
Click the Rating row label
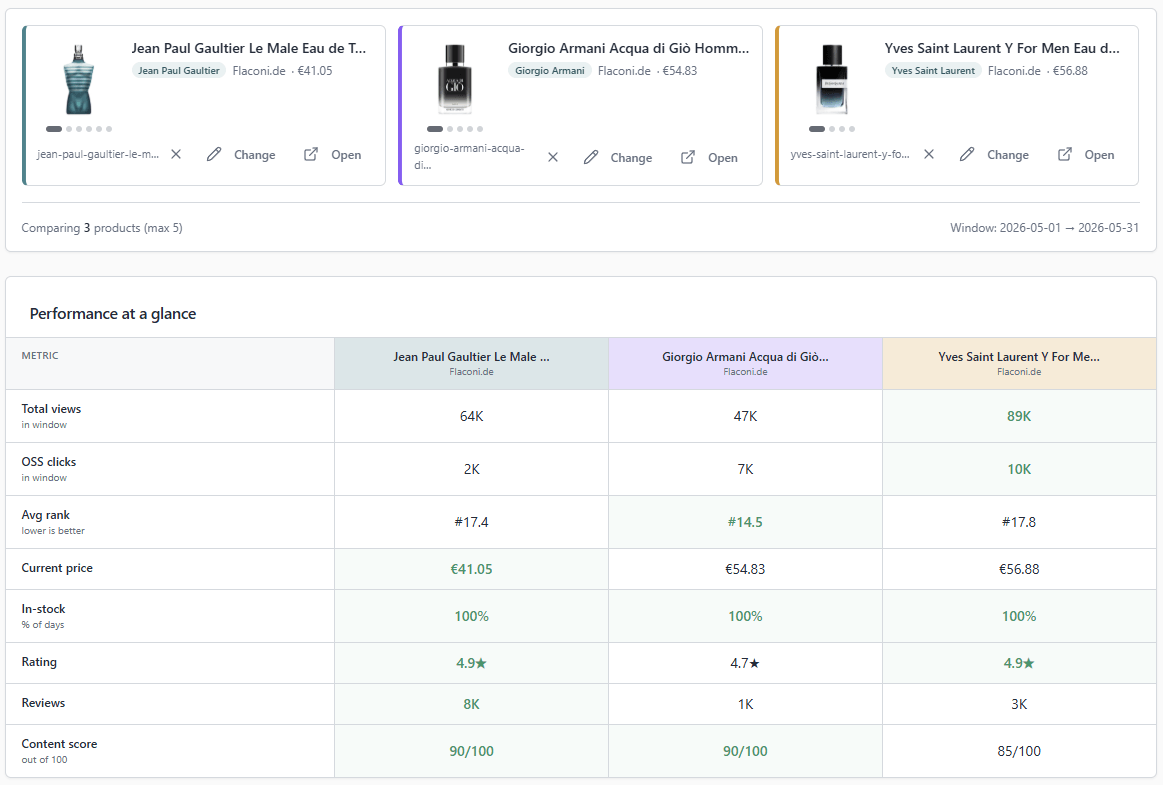click(x=39, y=662)
